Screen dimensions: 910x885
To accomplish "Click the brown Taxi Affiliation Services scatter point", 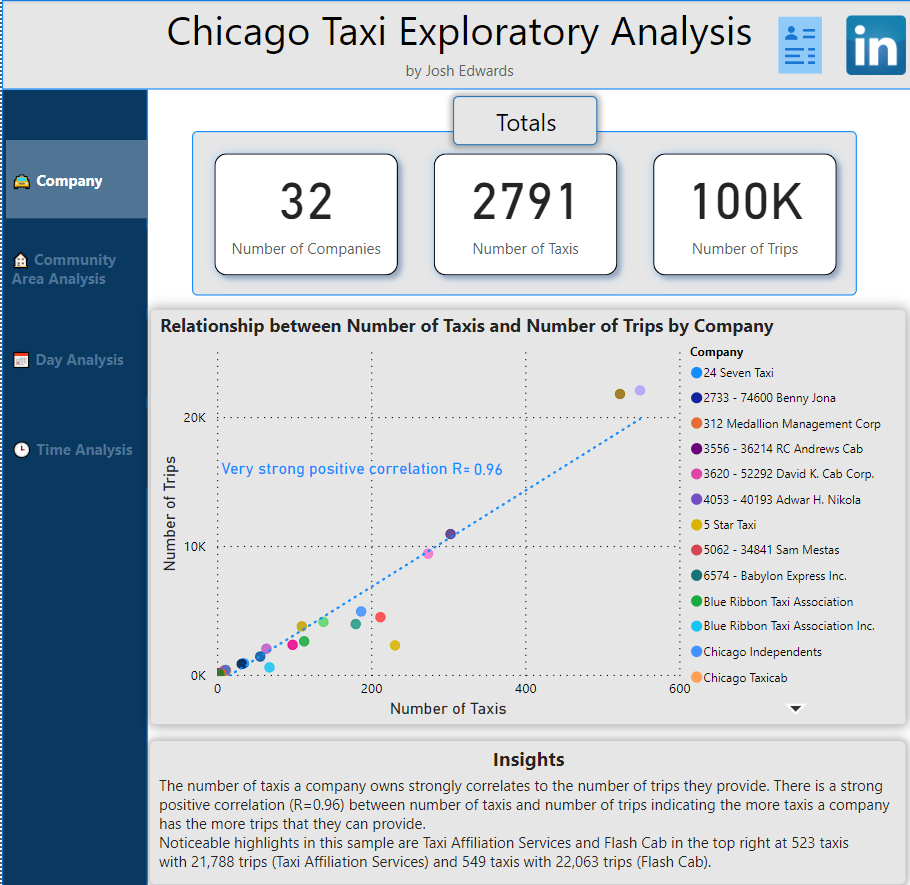I will point(620,394).
